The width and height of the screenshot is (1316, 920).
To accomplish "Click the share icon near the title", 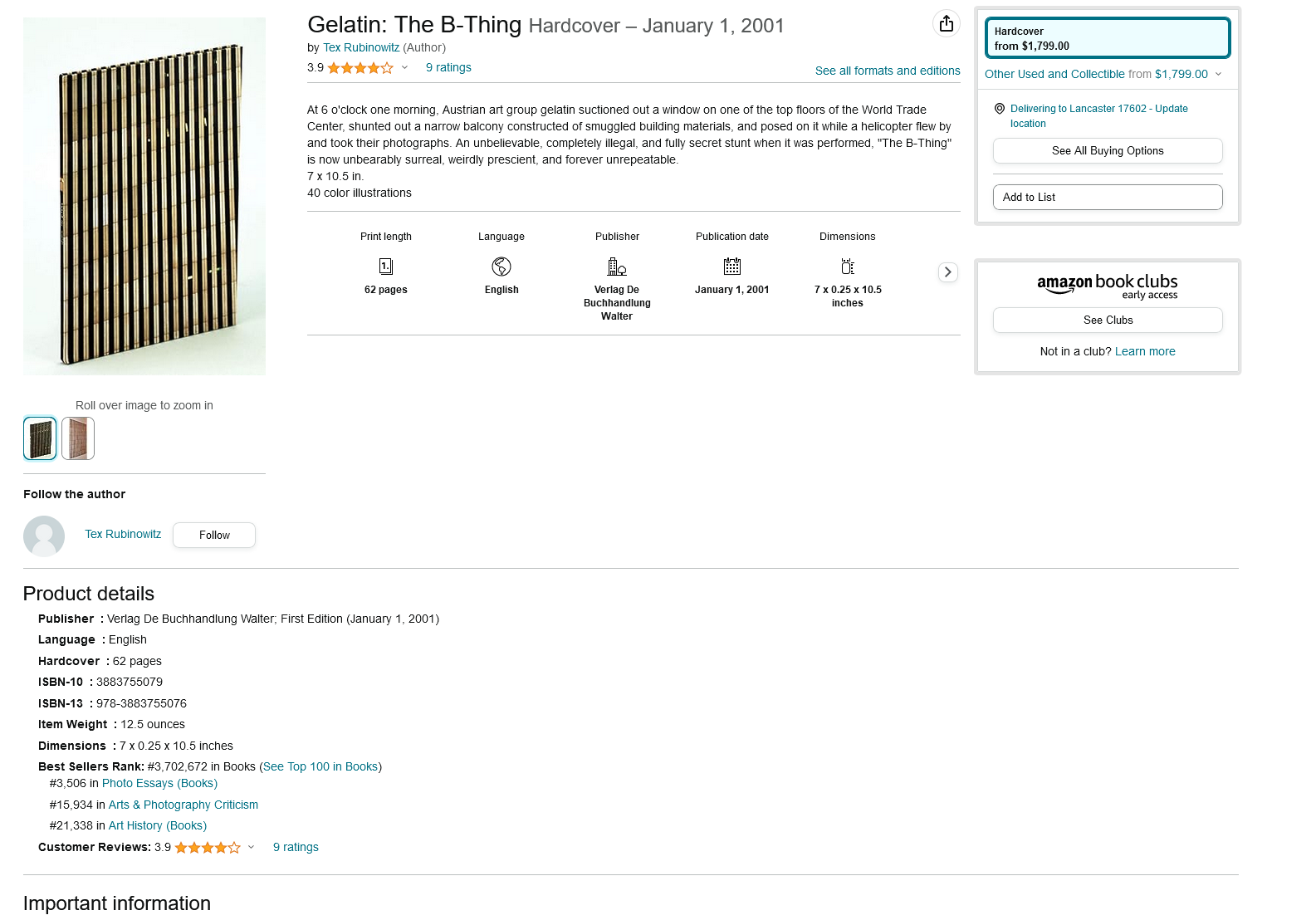I will point(947,23).
